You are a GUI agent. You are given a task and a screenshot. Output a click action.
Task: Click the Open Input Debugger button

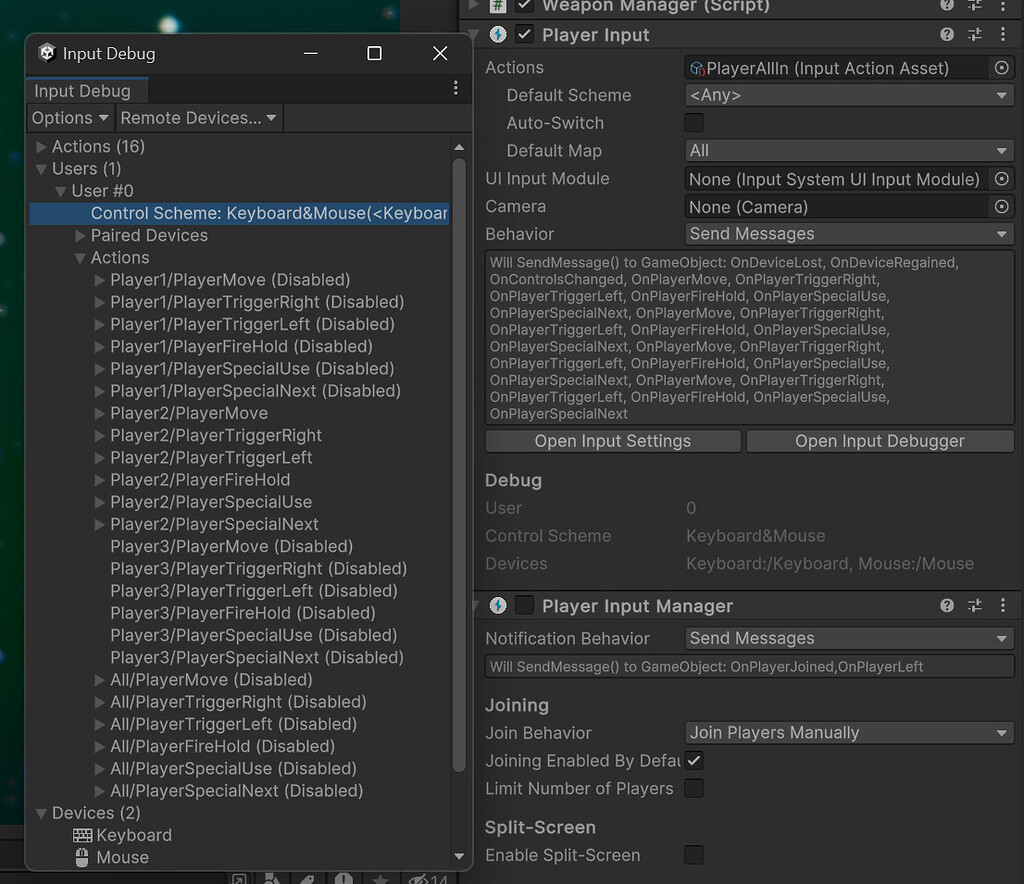tap(880, 441)
